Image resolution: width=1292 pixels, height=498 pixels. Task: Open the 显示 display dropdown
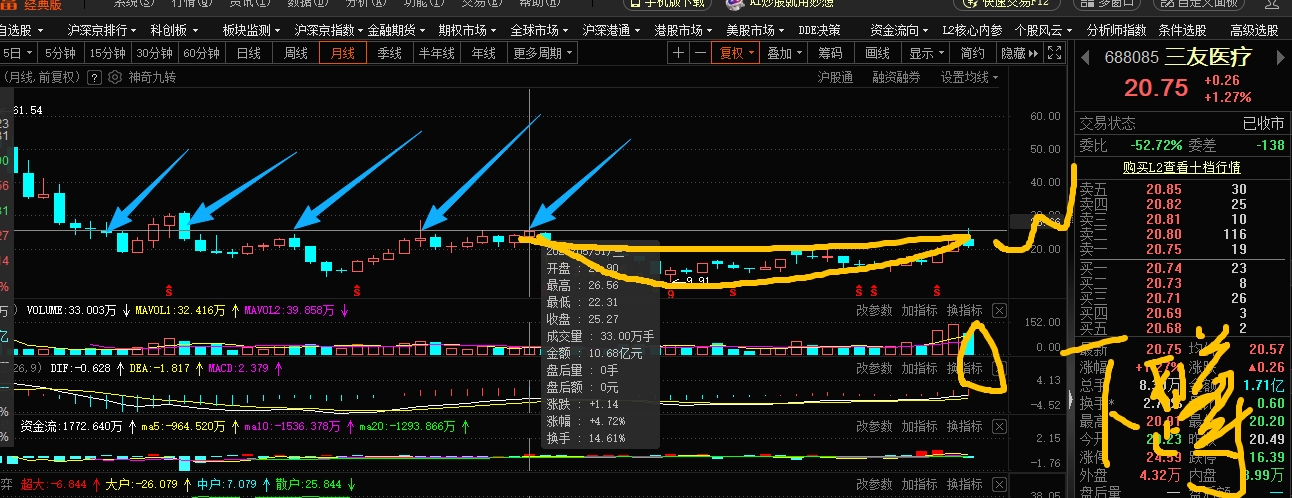pos(927,53)
